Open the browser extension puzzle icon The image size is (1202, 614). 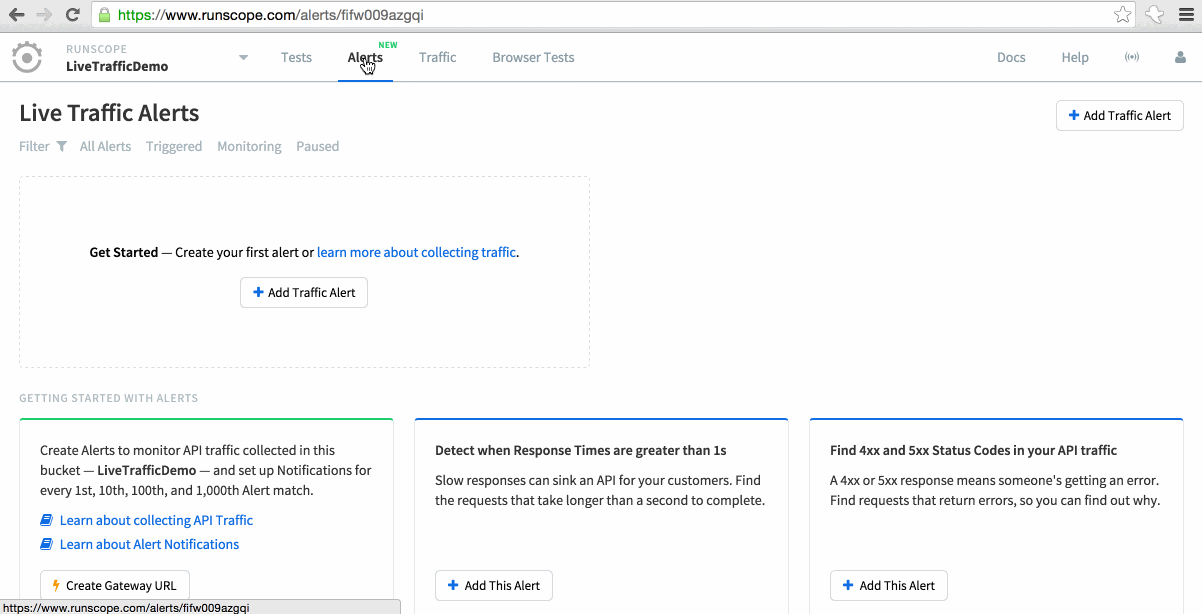coord(1155,15)
